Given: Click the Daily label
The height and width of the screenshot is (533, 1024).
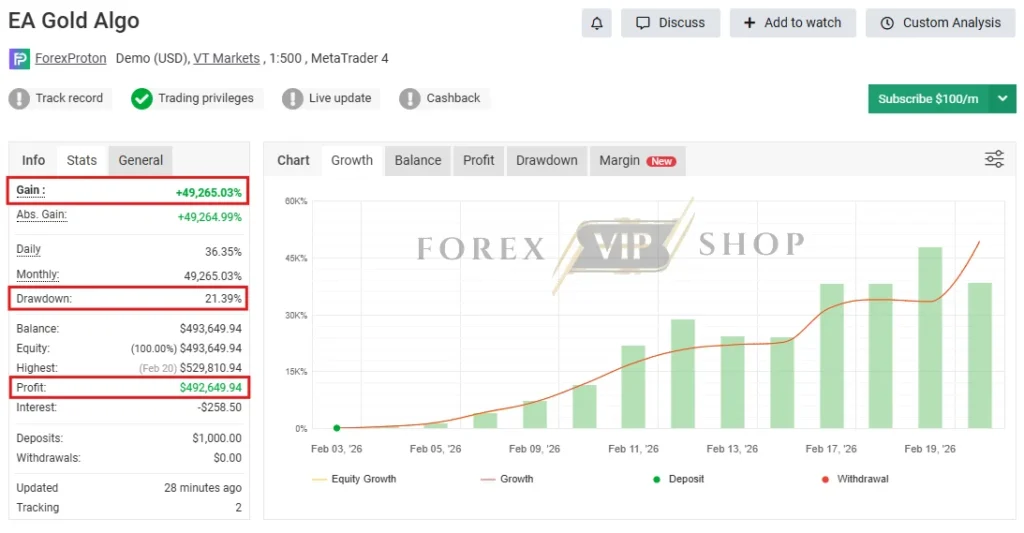Looking at the screenshot, I should (x=29, y=249).
